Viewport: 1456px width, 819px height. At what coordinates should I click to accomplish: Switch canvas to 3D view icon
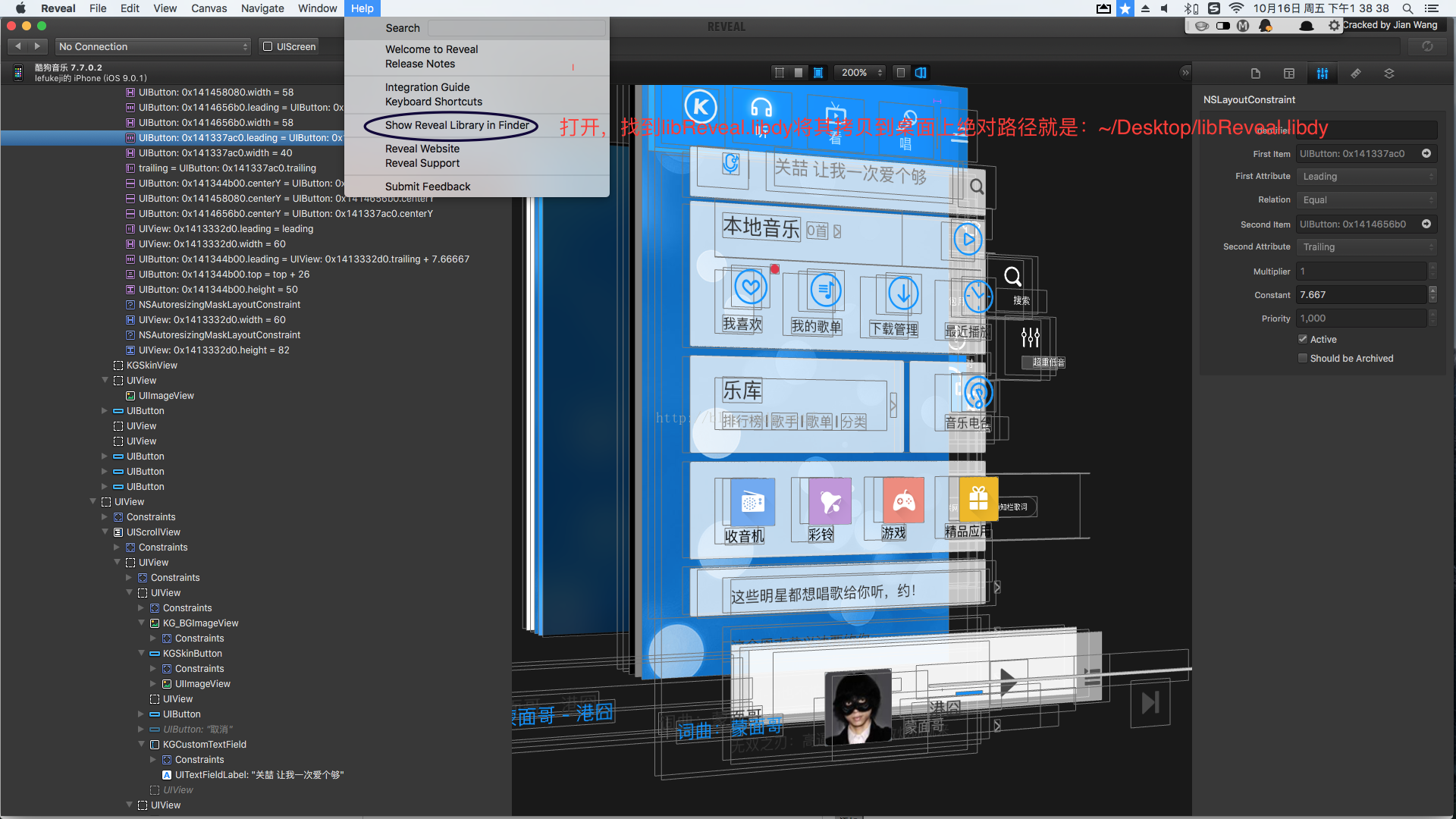point(921,73)
